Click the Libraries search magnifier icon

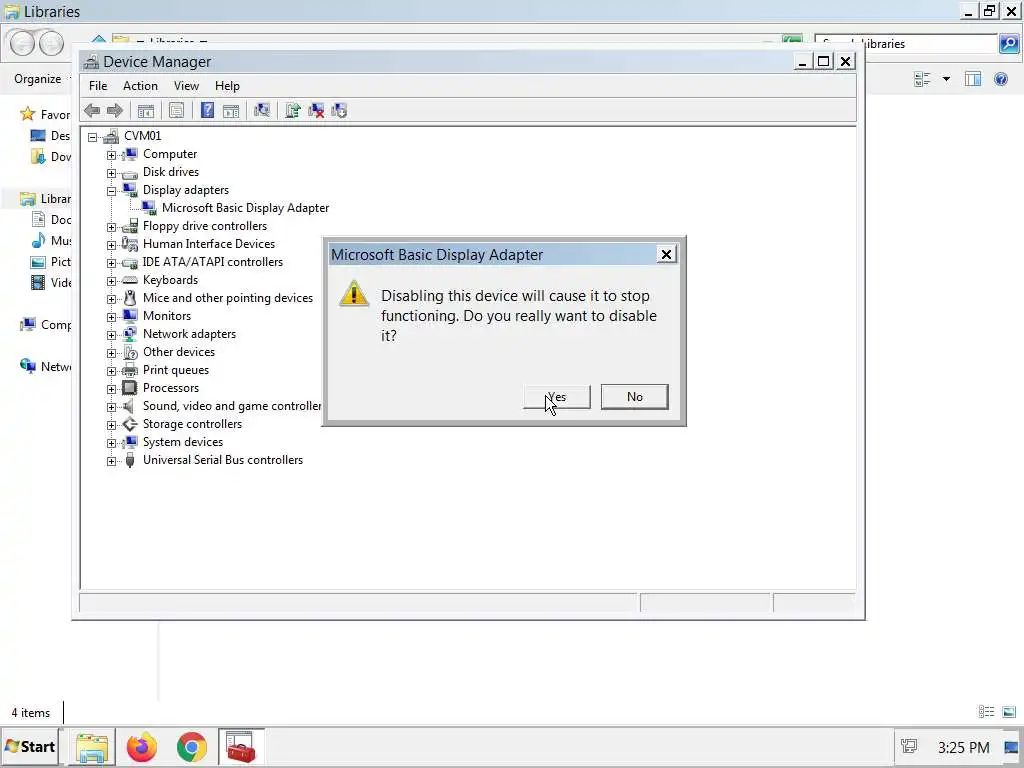point(1009,44)
